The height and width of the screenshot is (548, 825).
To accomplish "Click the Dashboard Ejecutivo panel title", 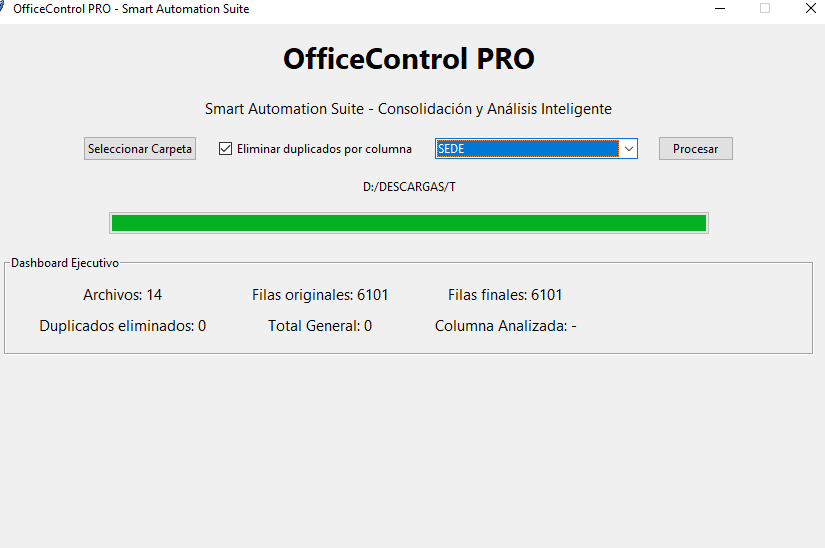I will [x=65, y=263].
